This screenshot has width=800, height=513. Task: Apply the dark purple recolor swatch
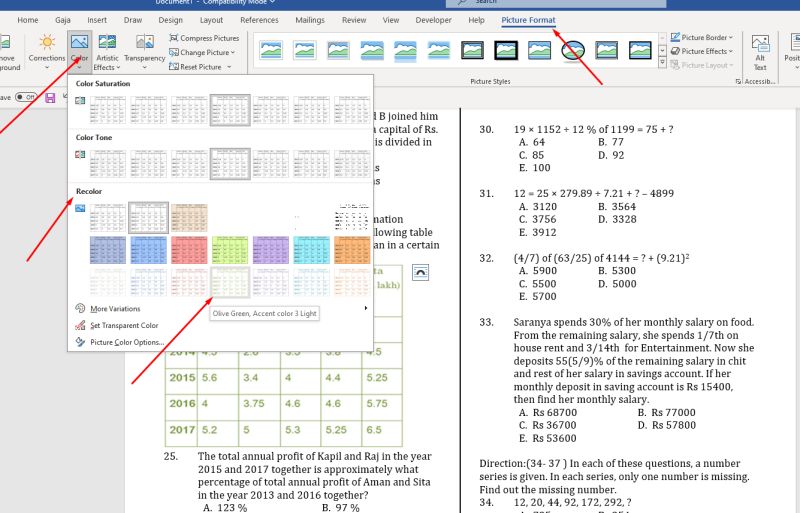270,250
